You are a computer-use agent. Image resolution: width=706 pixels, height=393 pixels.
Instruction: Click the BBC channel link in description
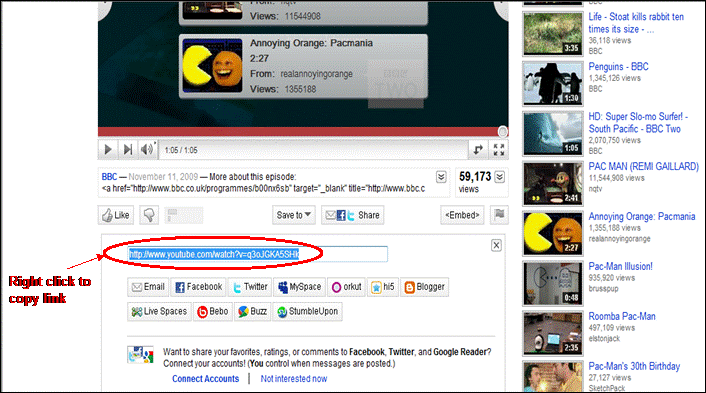pyautogui.click(x=109, y=177)
